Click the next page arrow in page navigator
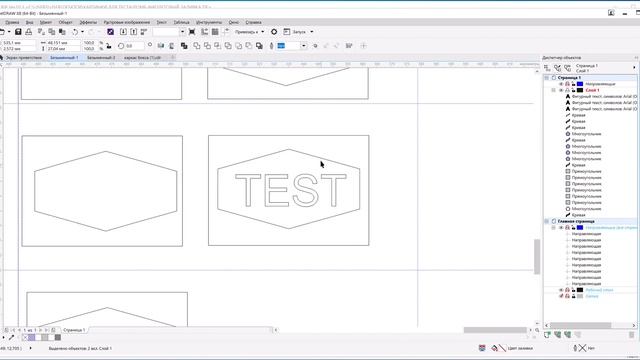The height and width of the screenshot is (360, 640). (40, 330)
